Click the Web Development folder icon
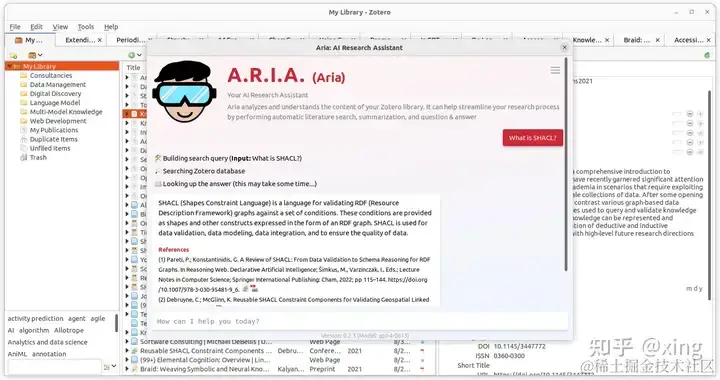The image size is (720, 380). 23,121
